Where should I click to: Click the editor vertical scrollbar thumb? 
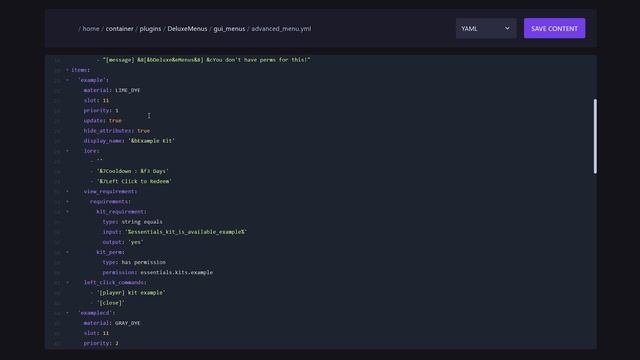pos(595,136)
